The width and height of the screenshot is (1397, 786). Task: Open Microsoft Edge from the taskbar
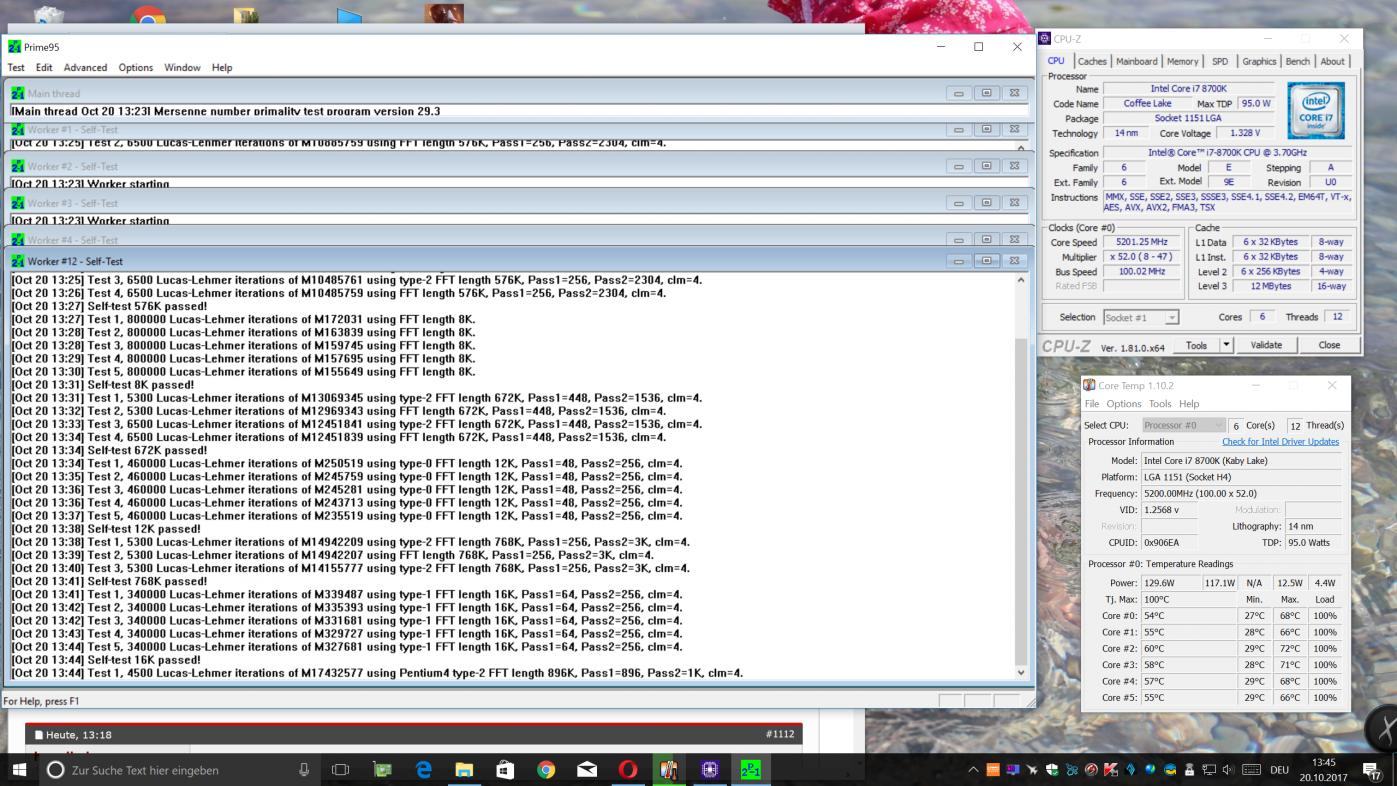coord(423,769)
